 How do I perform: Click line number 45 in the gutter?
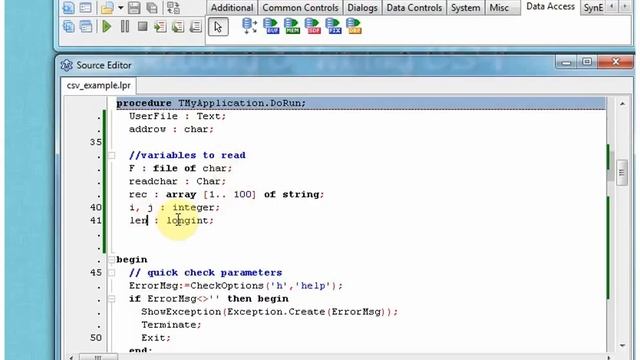click(96, 273)
